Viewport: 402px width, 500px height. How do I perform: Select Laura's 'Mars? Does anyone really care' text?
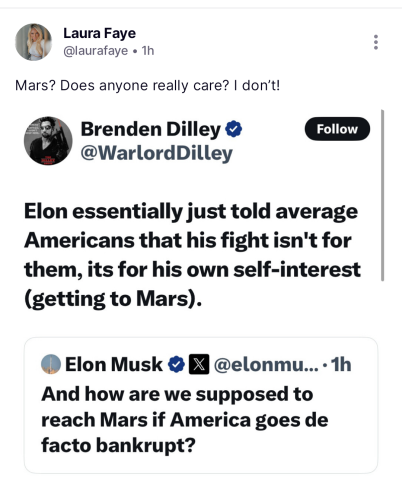point(147,86)
